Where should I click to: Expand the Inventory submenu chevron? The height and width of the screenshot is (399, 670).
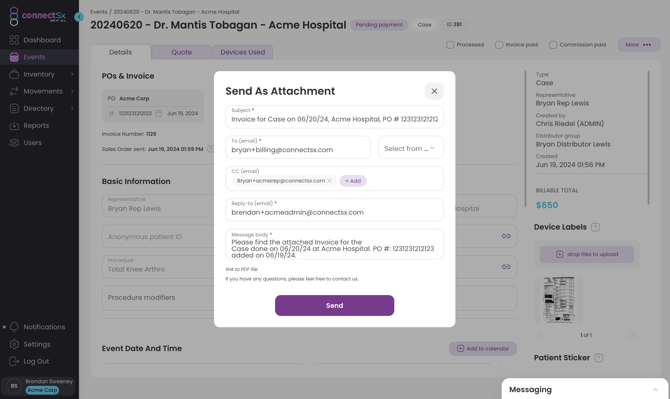[72, 74]
